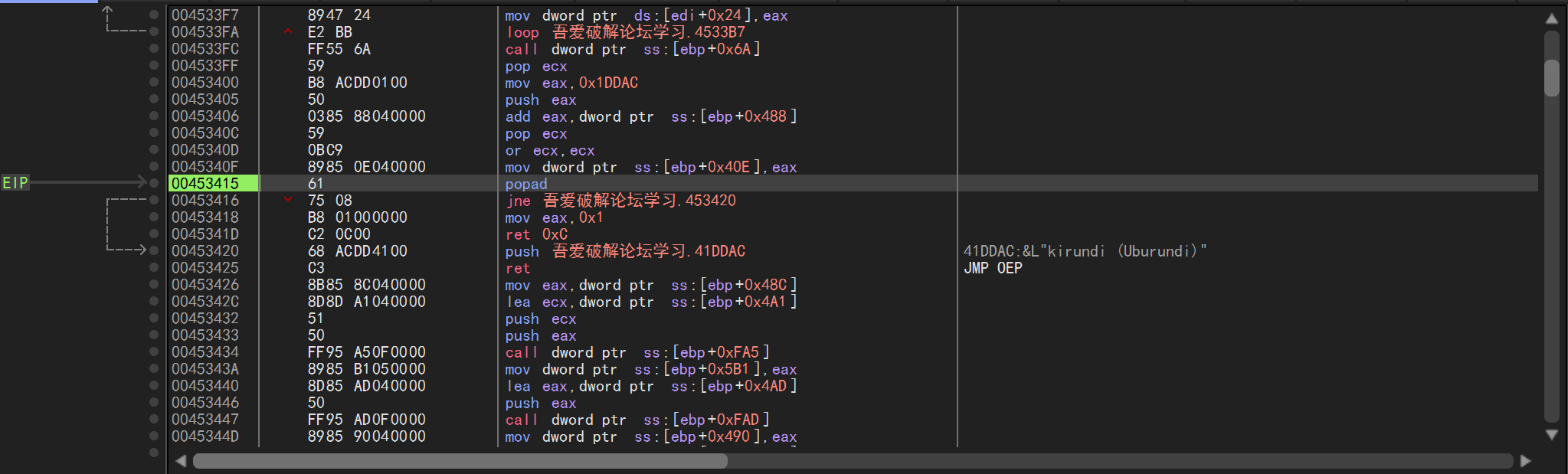Viewport: 1568px width, 474px height.
Task: Select the JMP OEP comment
Action: 993,268
